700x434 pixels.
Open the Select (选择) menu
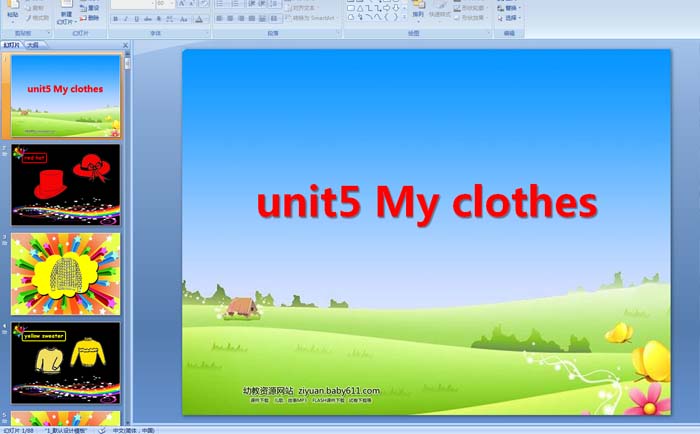pyautogui.click(x=508, y=18)
